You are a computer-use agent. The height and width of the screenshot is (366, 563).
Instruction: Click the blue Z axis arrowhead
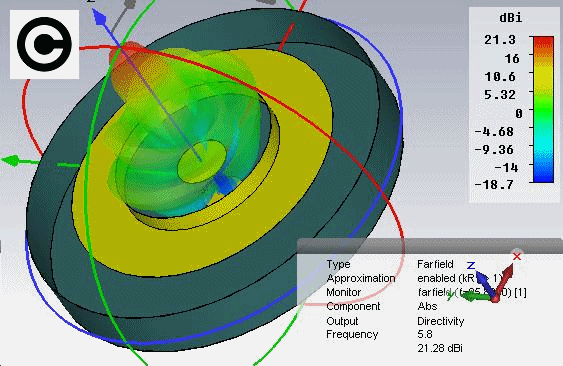coord(98,17)
